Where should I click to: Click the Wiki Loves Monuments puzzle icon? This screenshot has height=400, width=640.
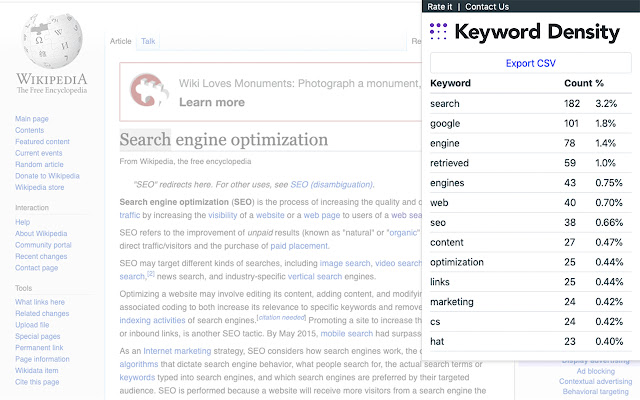pos(149,90)
